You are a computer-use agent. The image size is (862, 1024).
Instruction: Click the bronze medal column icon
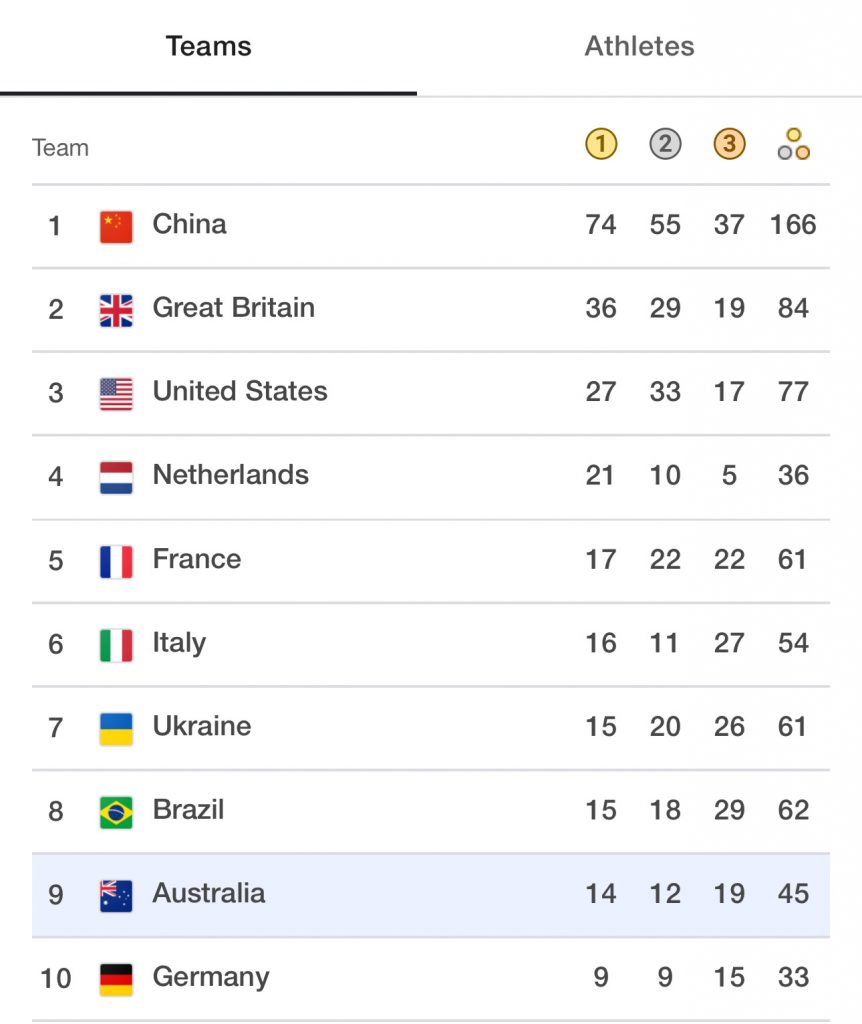click(x=729, y=144)
